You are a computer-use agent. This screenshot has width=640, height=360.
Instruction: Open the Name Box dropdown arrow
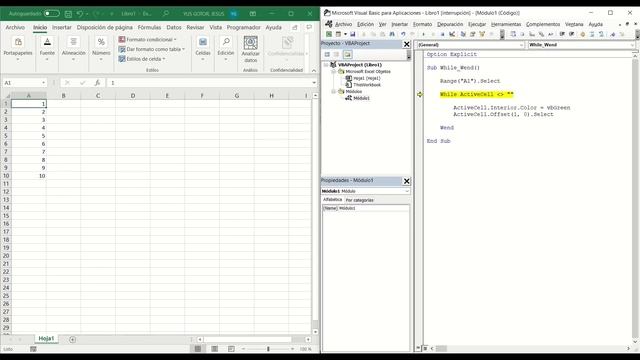tap(43, 83)
